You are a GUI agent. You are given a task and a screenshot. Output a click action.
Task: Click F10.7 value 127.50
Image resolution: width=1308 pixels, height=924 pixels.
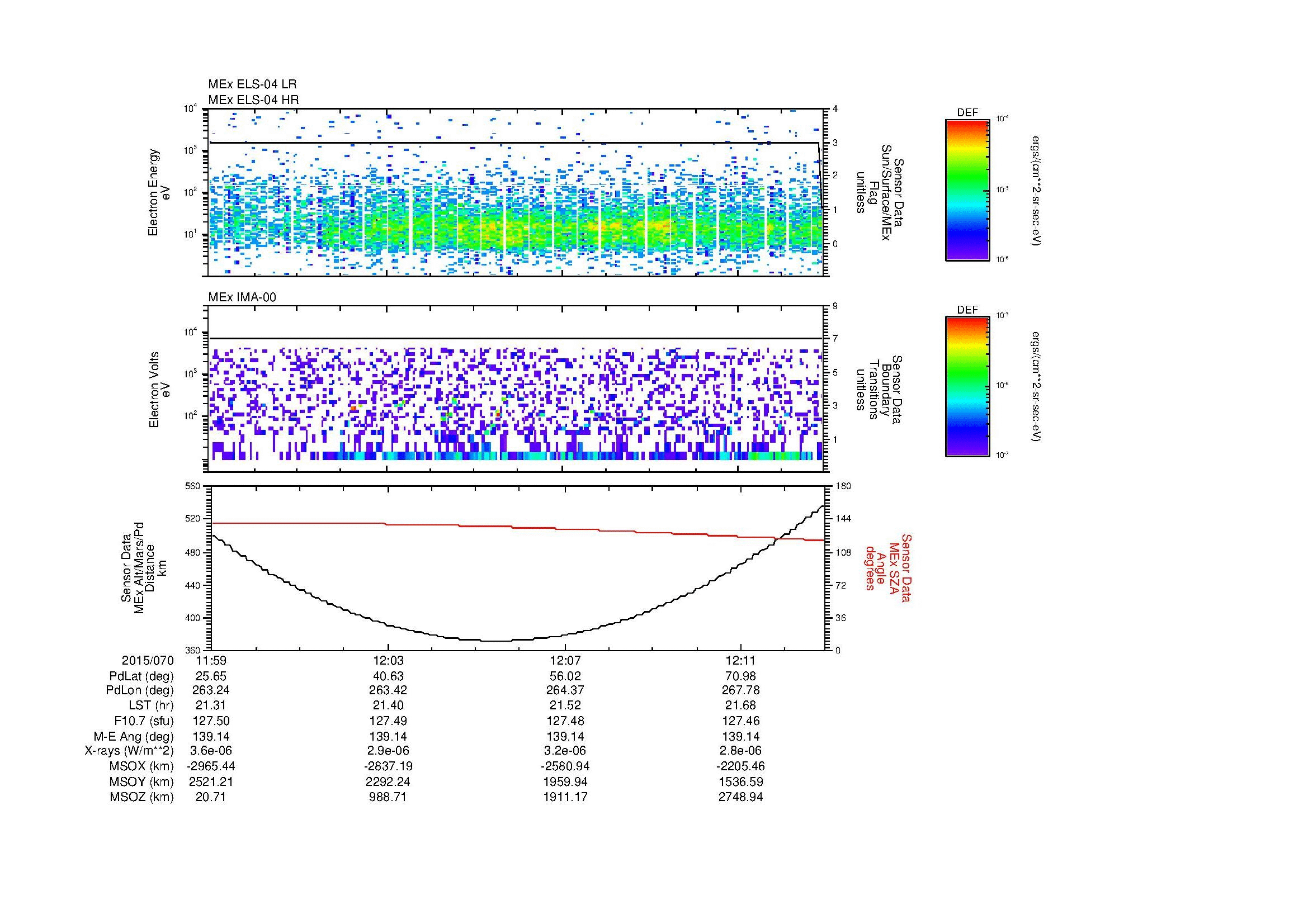pos(211,721)
